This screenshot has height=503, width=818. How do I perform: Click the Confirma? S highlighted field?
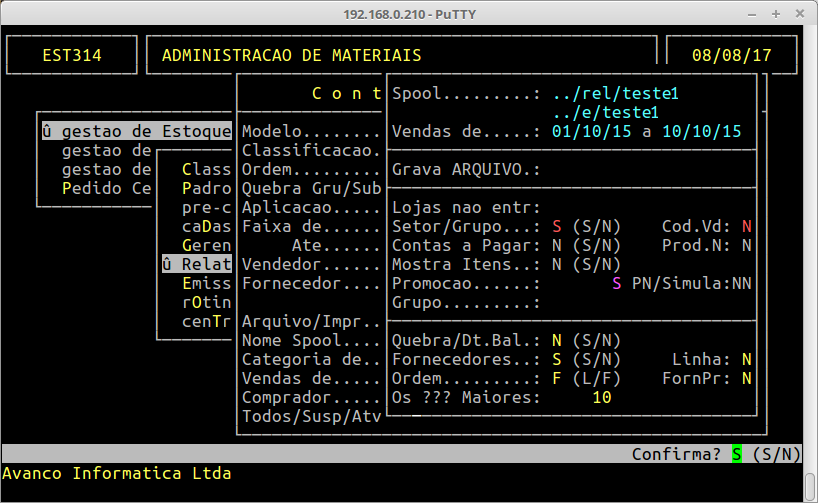[x=737, y=454]
